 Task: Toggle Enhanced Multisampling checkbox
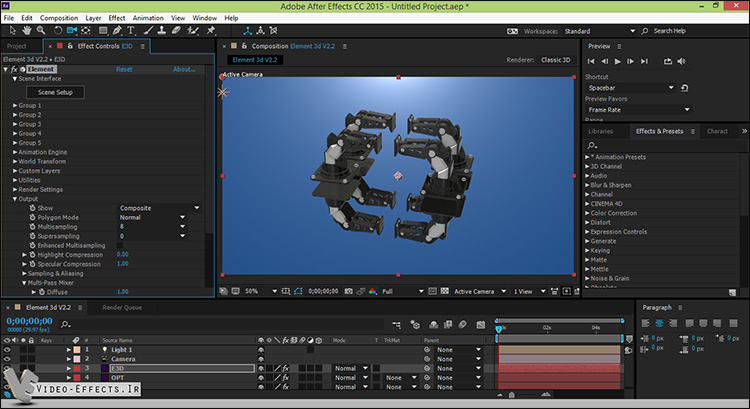coord(120,245)
